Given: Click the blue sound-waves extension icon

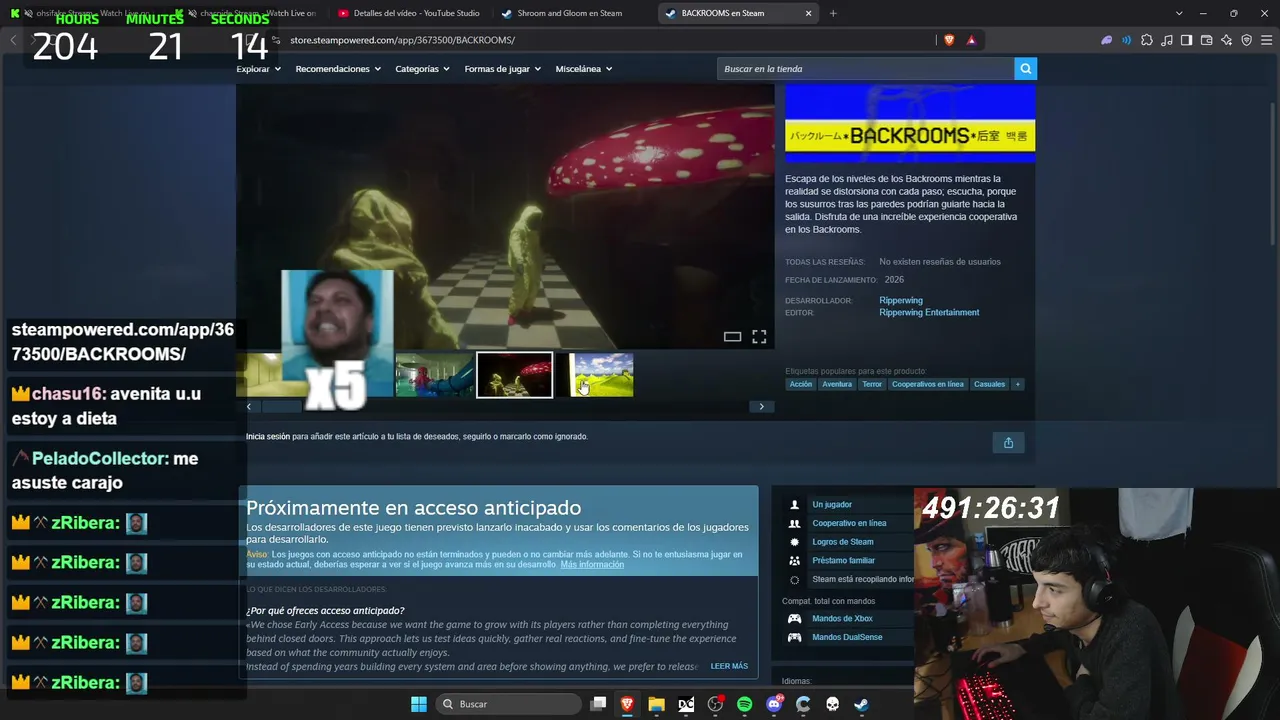Looking at the screenshot, I should click(1127, 40).
